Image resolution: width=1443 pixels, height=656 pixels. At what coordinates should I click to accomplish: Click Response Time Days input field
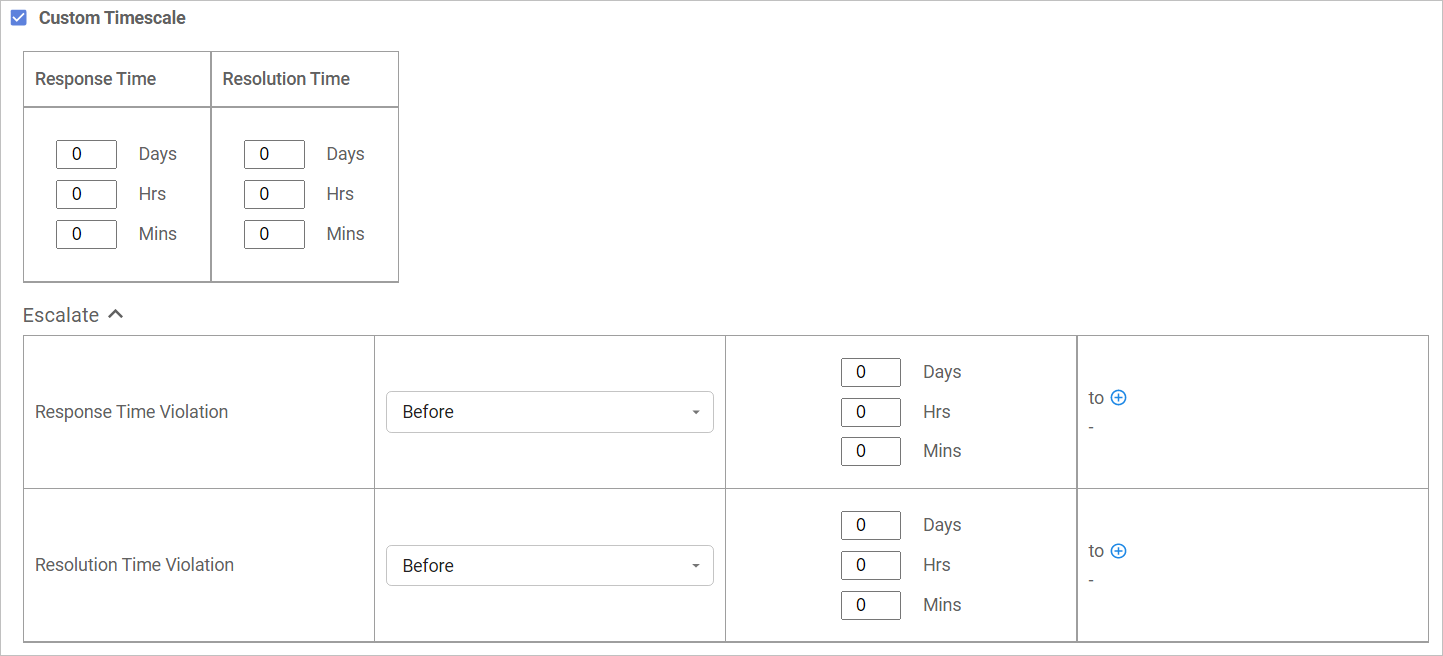86,154
